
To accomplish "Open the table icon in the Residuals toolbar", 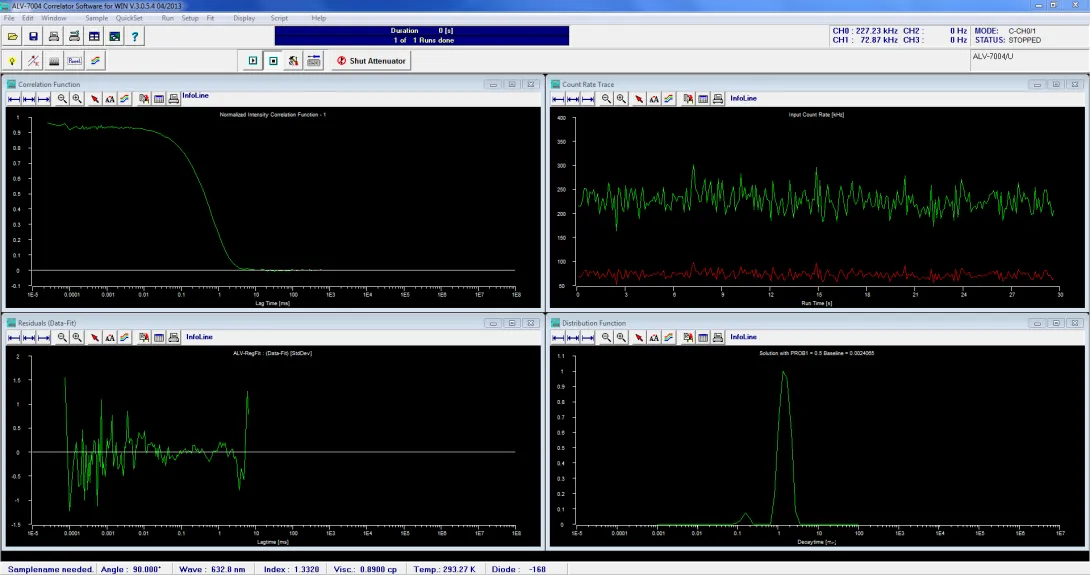I will pos(158,337).
